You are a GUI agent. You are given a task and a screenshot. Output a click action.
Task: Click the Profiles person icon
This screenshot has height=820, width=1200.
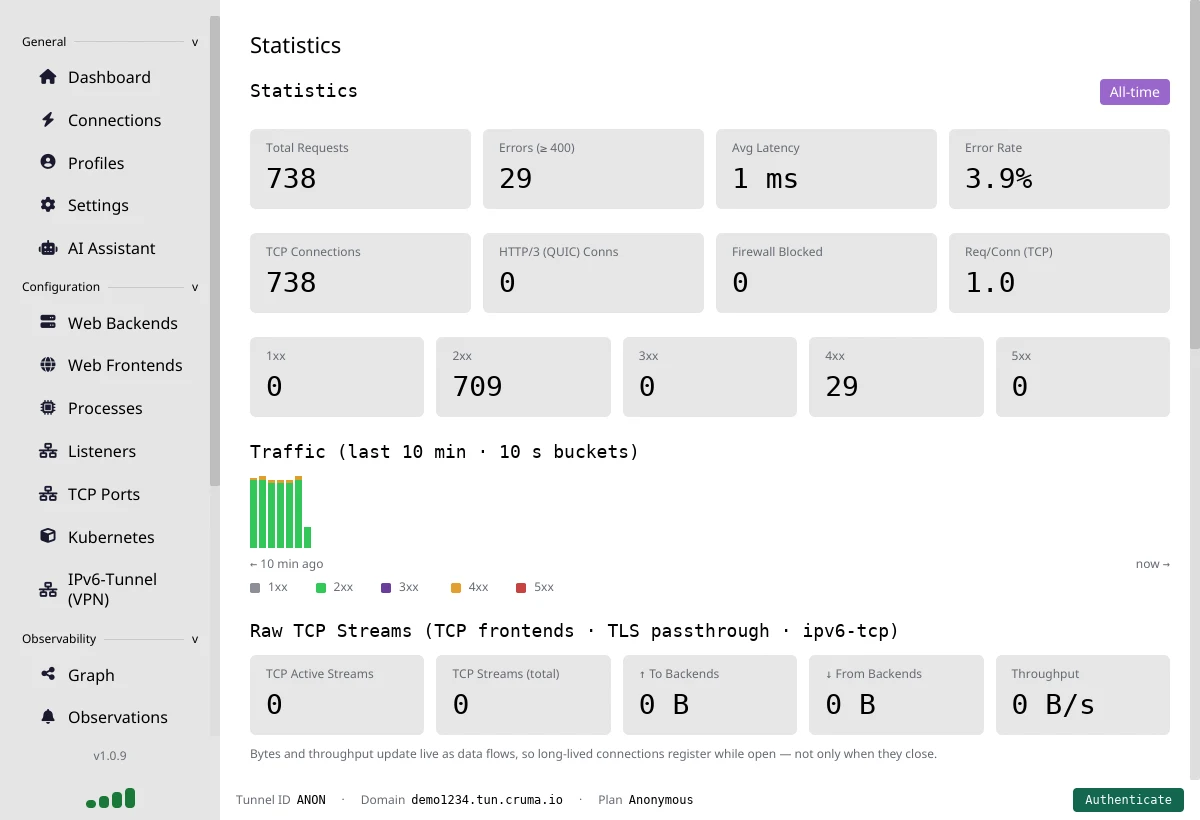click(x=48, y=162)
